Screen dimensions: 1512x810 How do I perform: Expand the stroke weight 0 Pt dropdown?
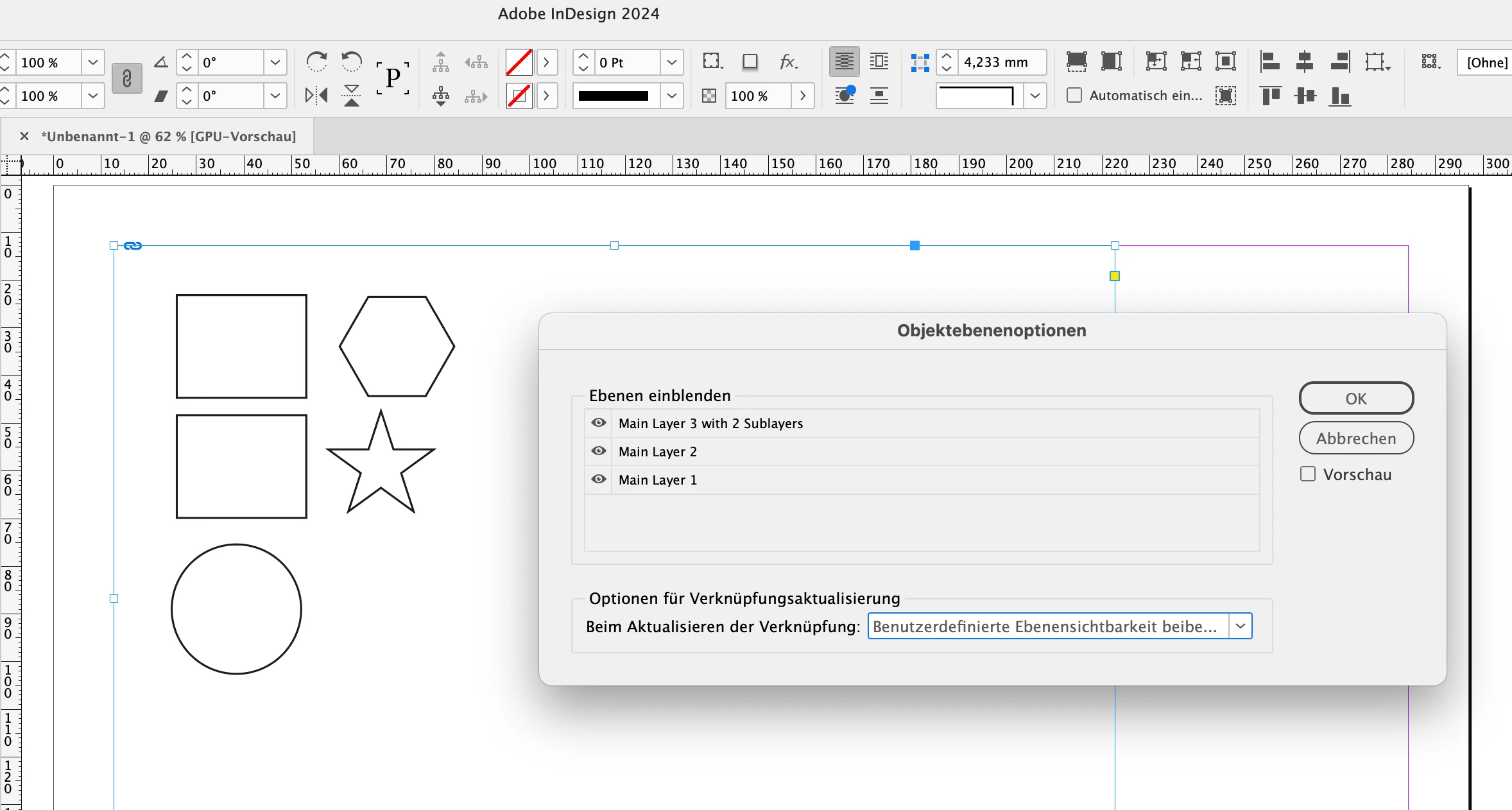(x=671, y=62)
